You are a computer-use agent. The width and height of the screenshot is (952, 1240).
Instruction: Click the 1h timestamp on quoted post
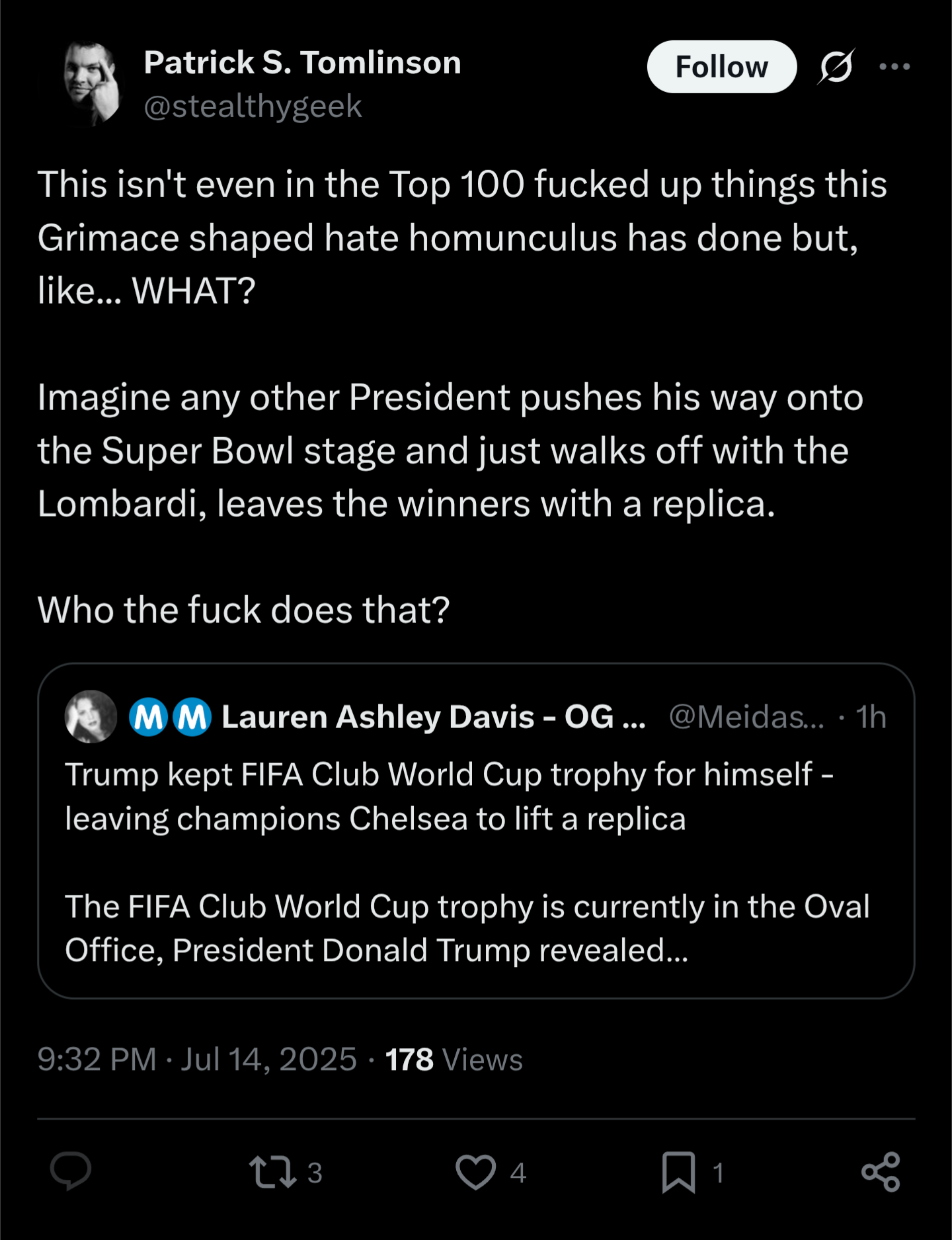tap(871, 717)
